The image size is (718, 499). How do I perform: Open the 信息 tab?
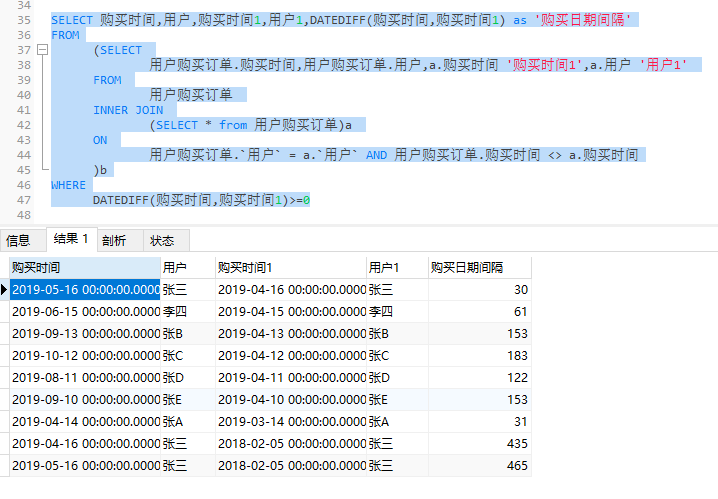point(19,240)
